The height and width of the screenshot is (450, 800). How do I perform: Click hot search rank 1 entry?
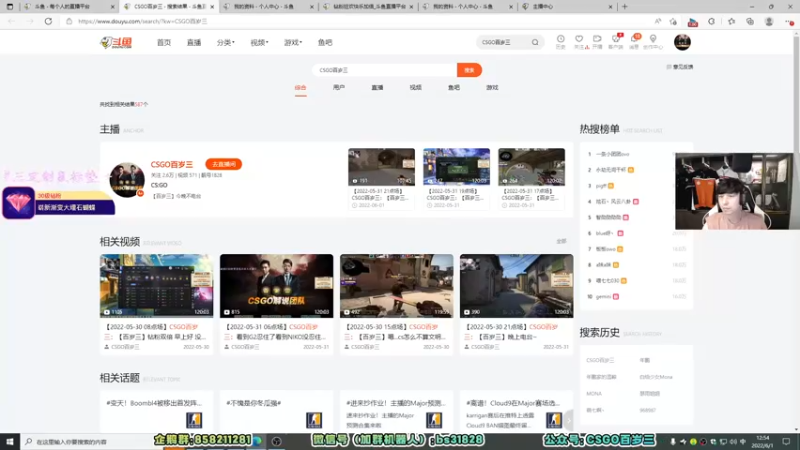612,154
